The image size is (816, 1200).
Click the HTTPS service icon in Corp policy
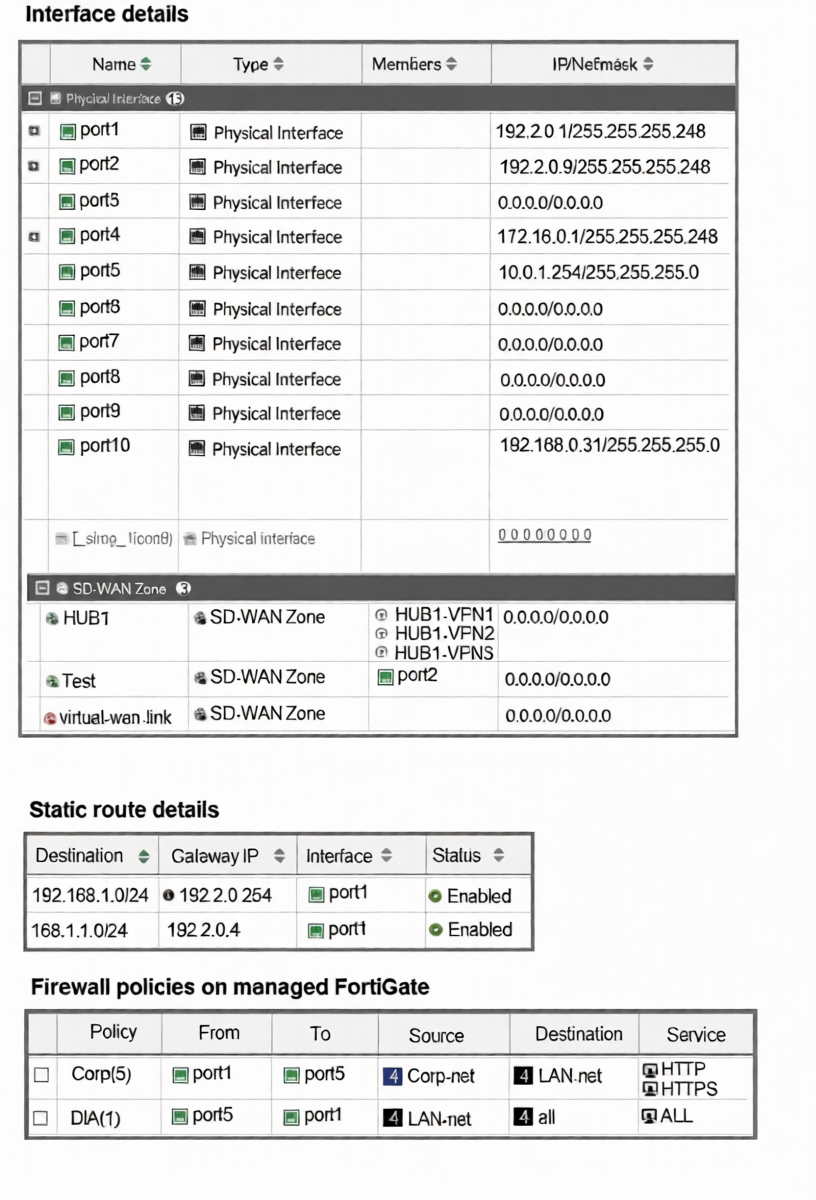(650, 1088)
